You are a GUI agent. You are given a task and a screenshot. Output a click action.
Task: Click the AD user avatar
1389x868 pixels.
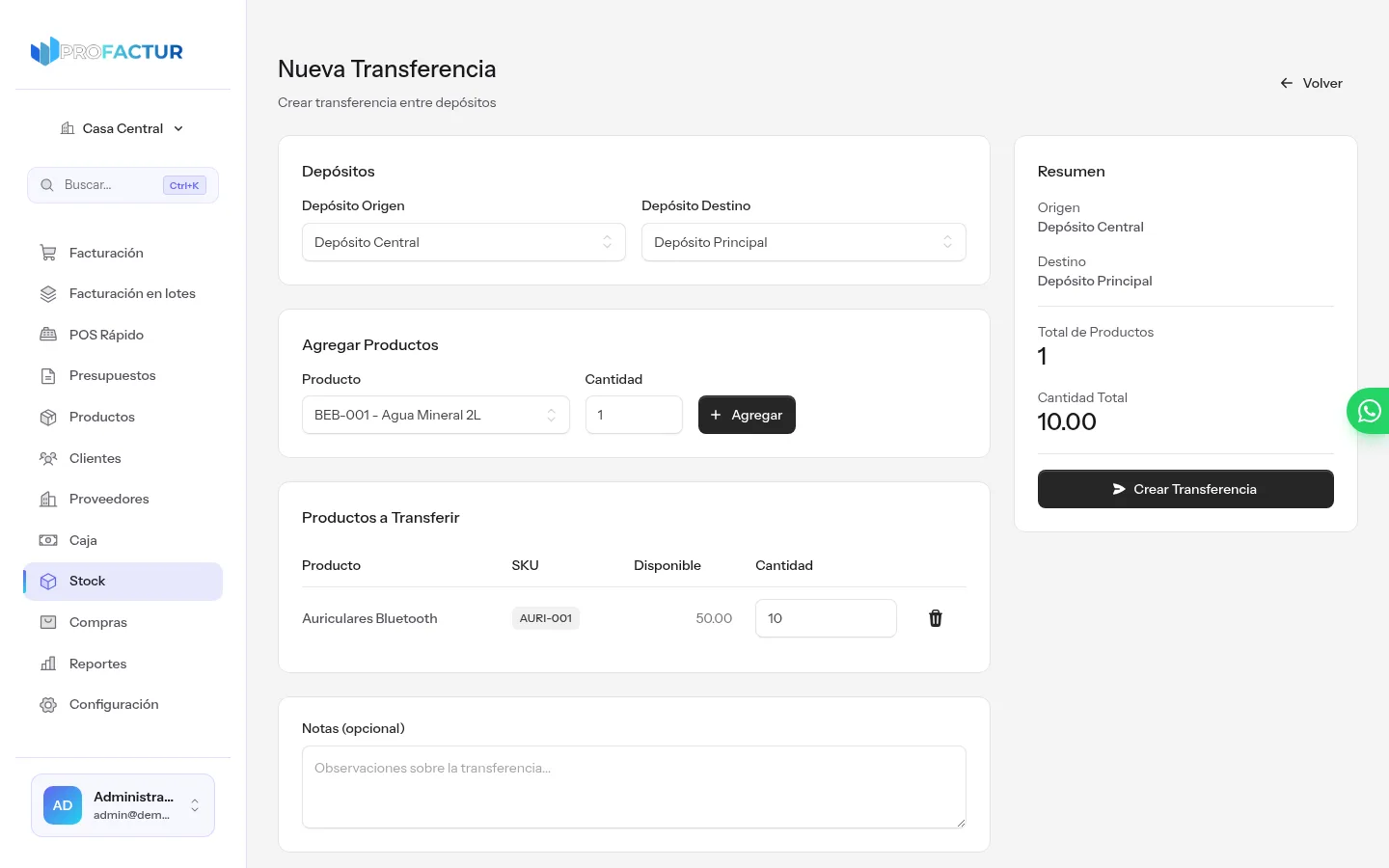pos(63,805)
